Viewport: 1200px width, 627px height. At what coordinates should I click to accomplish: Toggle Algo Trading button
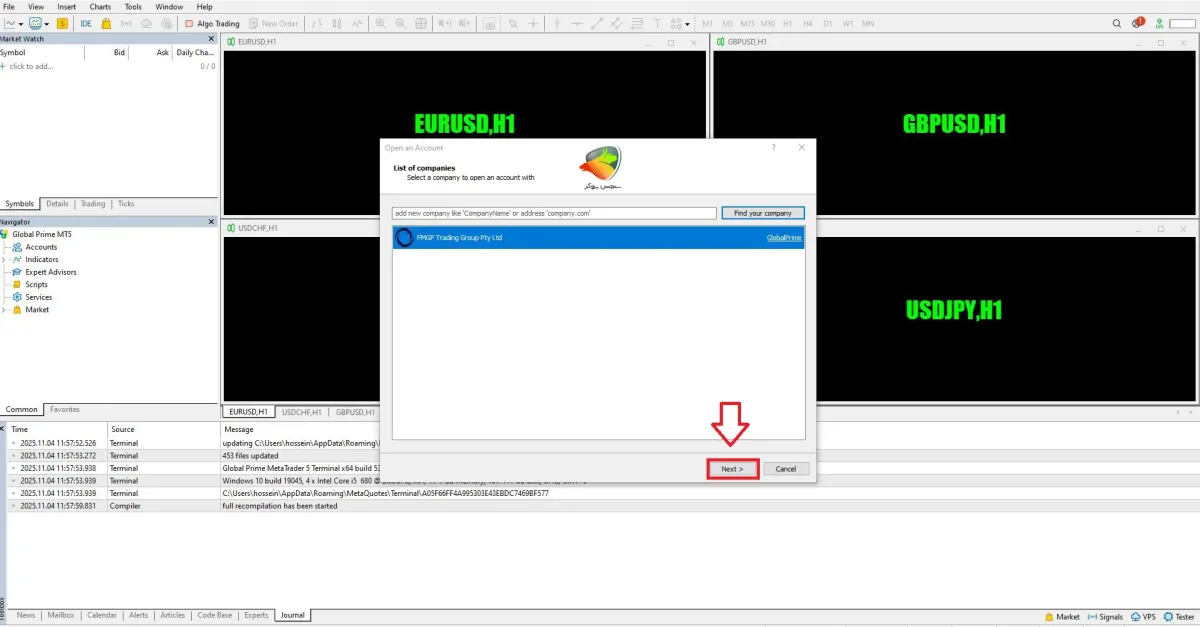[212, 23]
